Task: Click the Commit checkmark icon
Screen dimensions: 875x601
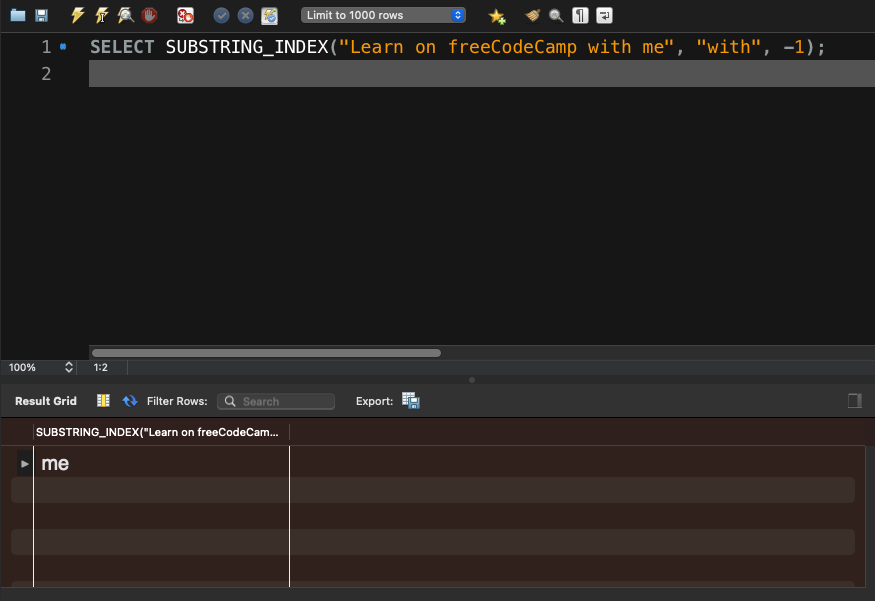Action: pyautogui.click(x=222, y=16)
